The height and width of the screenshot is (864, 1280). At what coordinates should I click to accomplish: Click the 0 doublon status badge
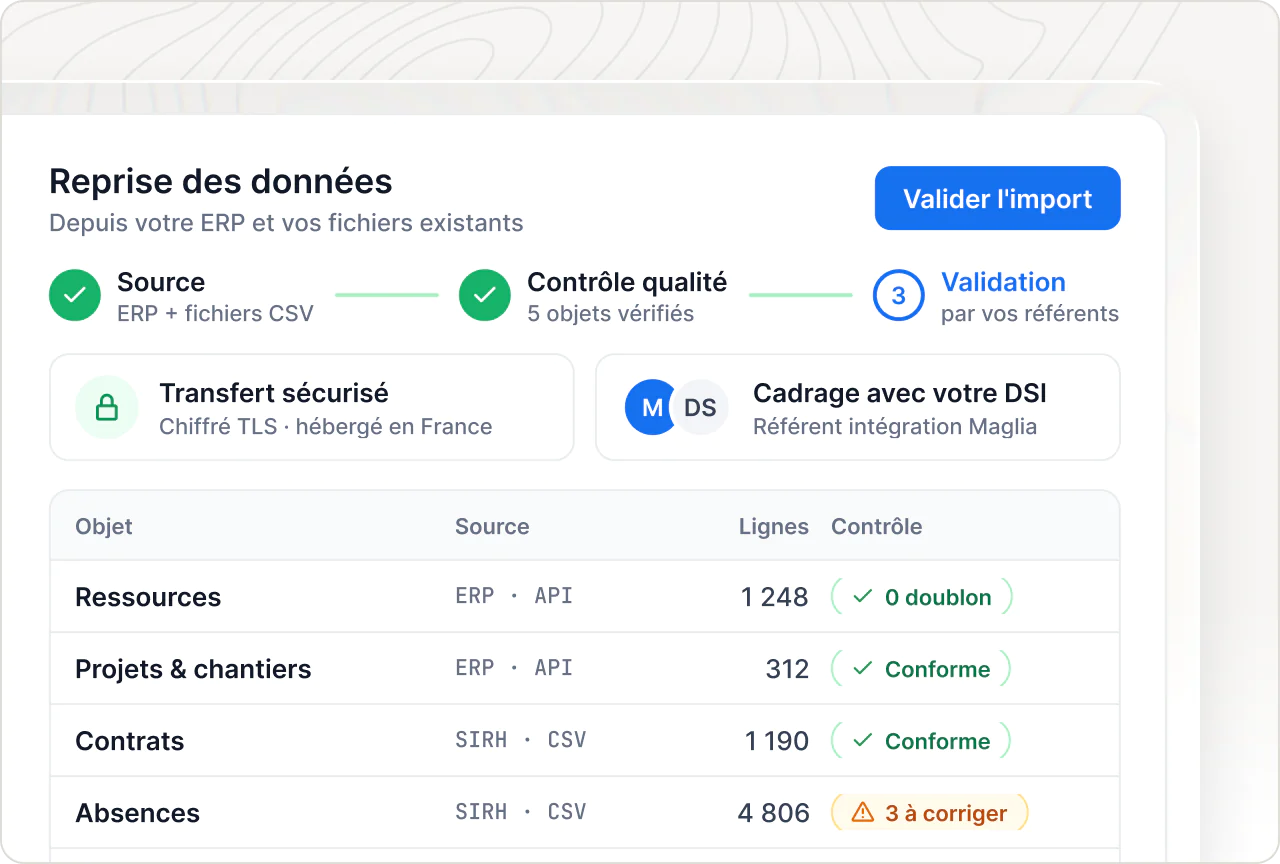(x=922, y=597)
